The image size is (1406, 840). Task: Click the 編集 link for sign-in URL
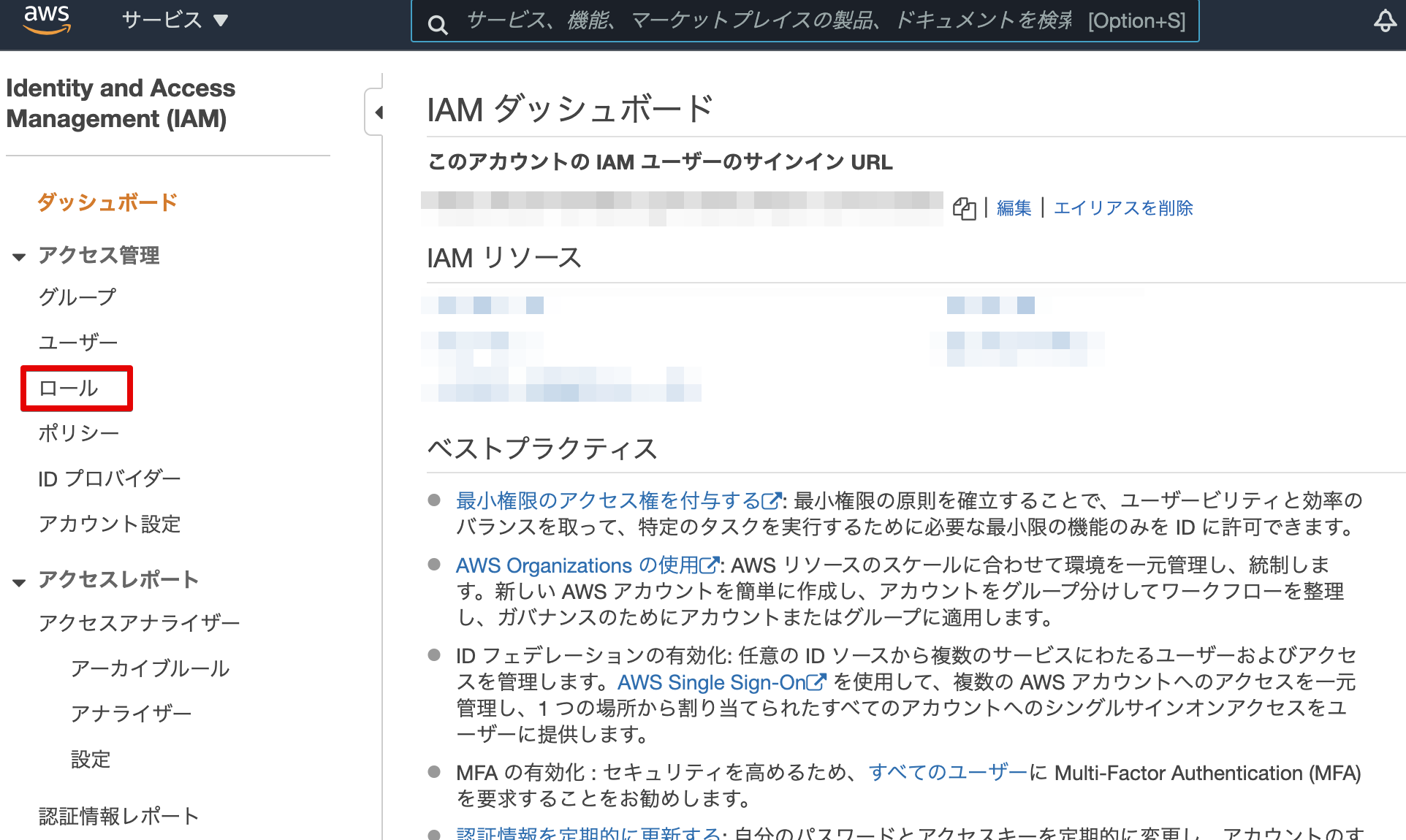pos(1014,208)
